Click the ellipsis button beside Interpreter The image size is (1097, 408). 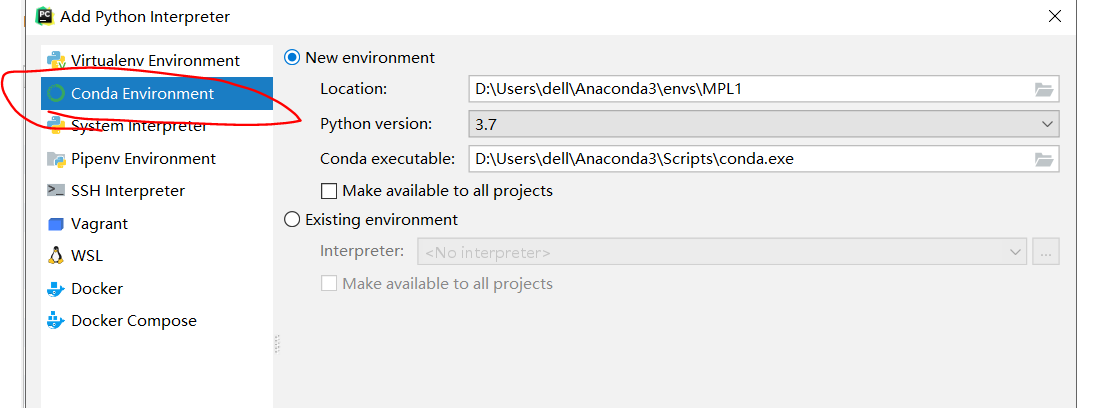(1046, 253)
